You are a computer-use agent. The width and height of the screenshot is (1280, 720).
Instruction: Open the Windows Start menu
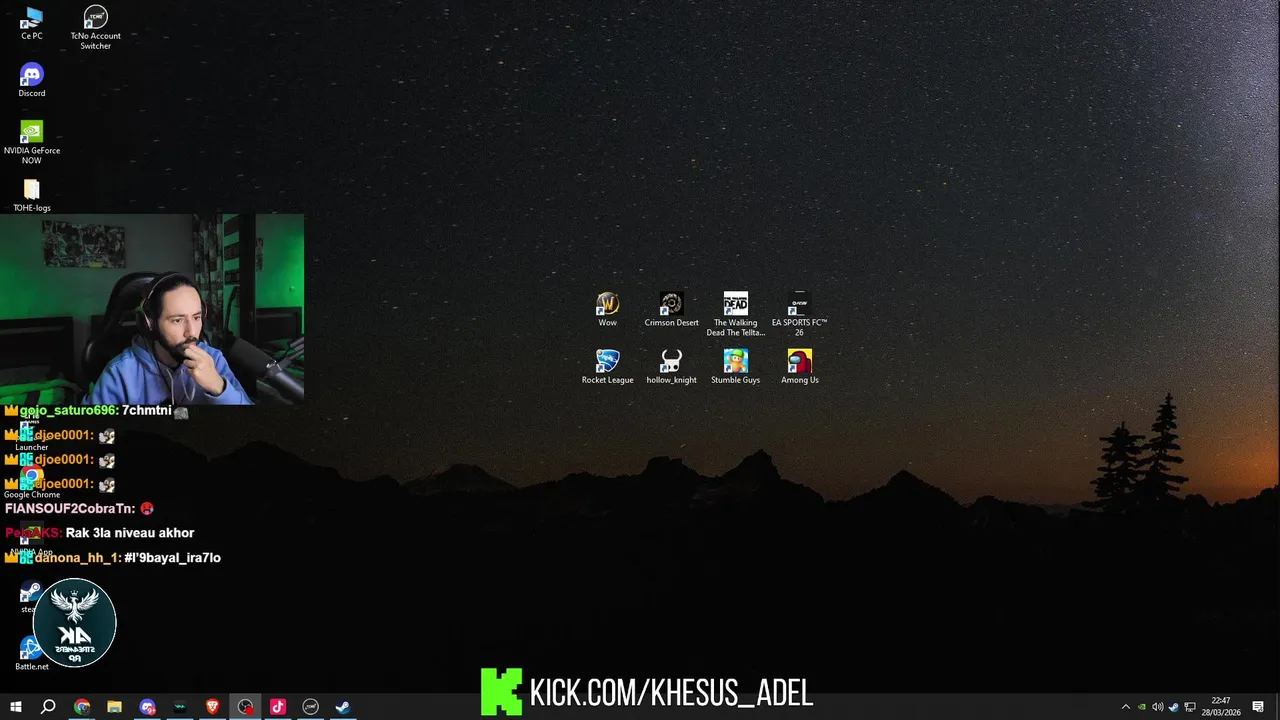16,707
